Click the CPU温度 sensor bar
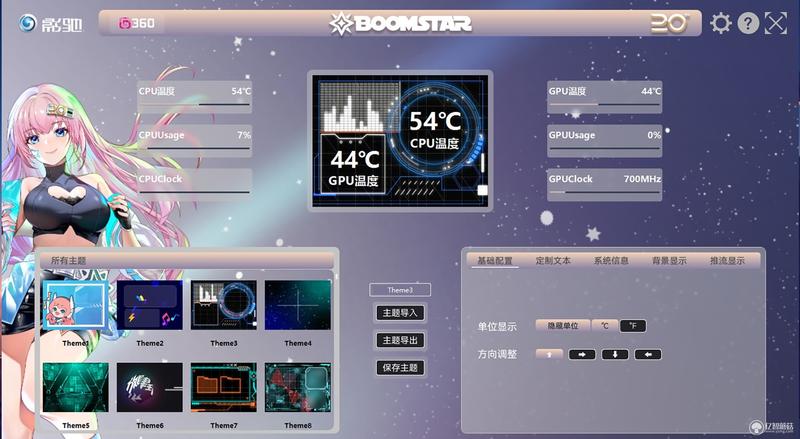Screen dimensions: 800x439 tap(194, 96)
